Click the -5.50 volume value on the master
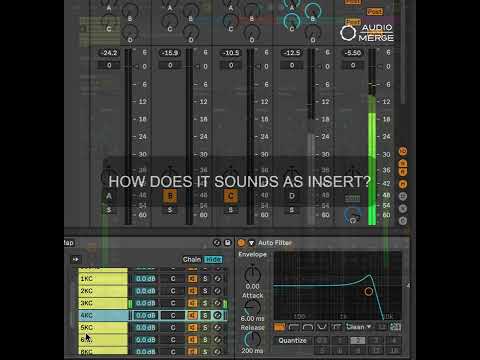 (353, 53)
